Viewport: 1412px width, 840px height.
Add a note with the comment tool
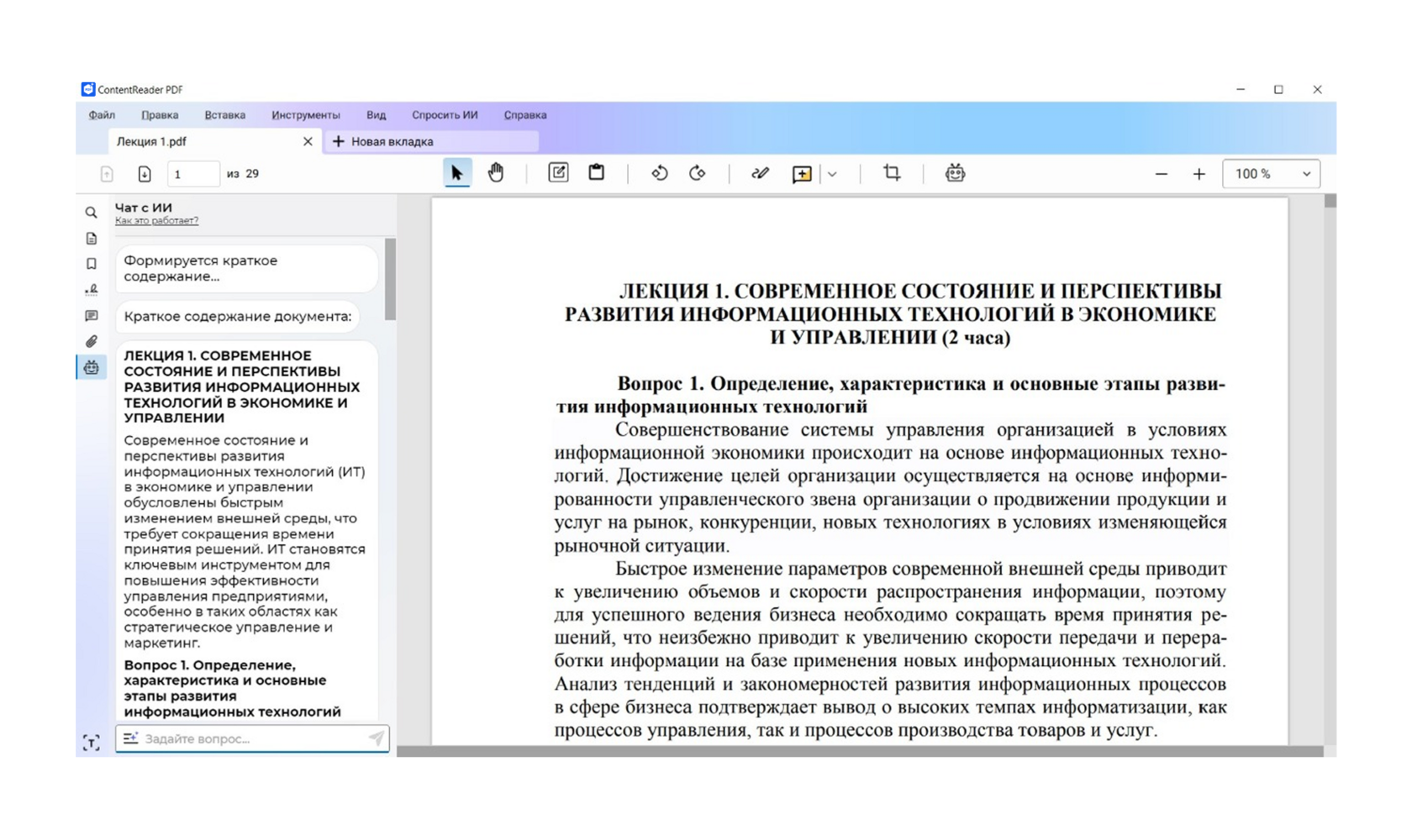[802, 174]
